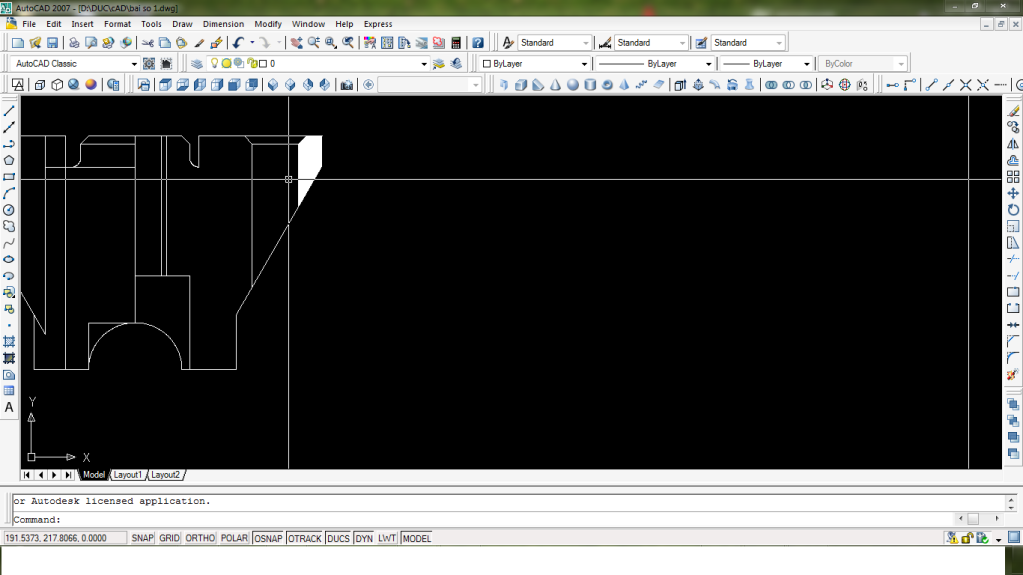Viewport: 1023px width, 575px height.
Task: Click the Cut scissors icon
Action: coord(148,42)
